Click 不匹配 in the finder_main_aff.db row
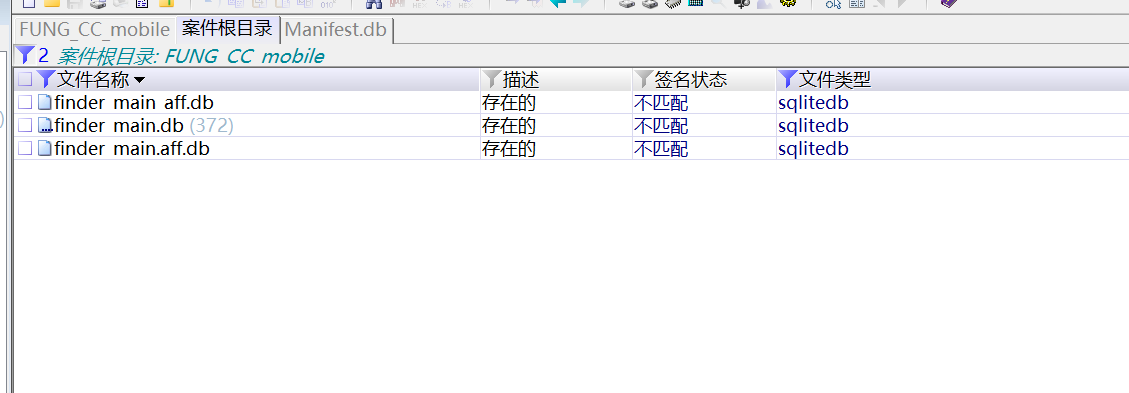 [661, 102]
